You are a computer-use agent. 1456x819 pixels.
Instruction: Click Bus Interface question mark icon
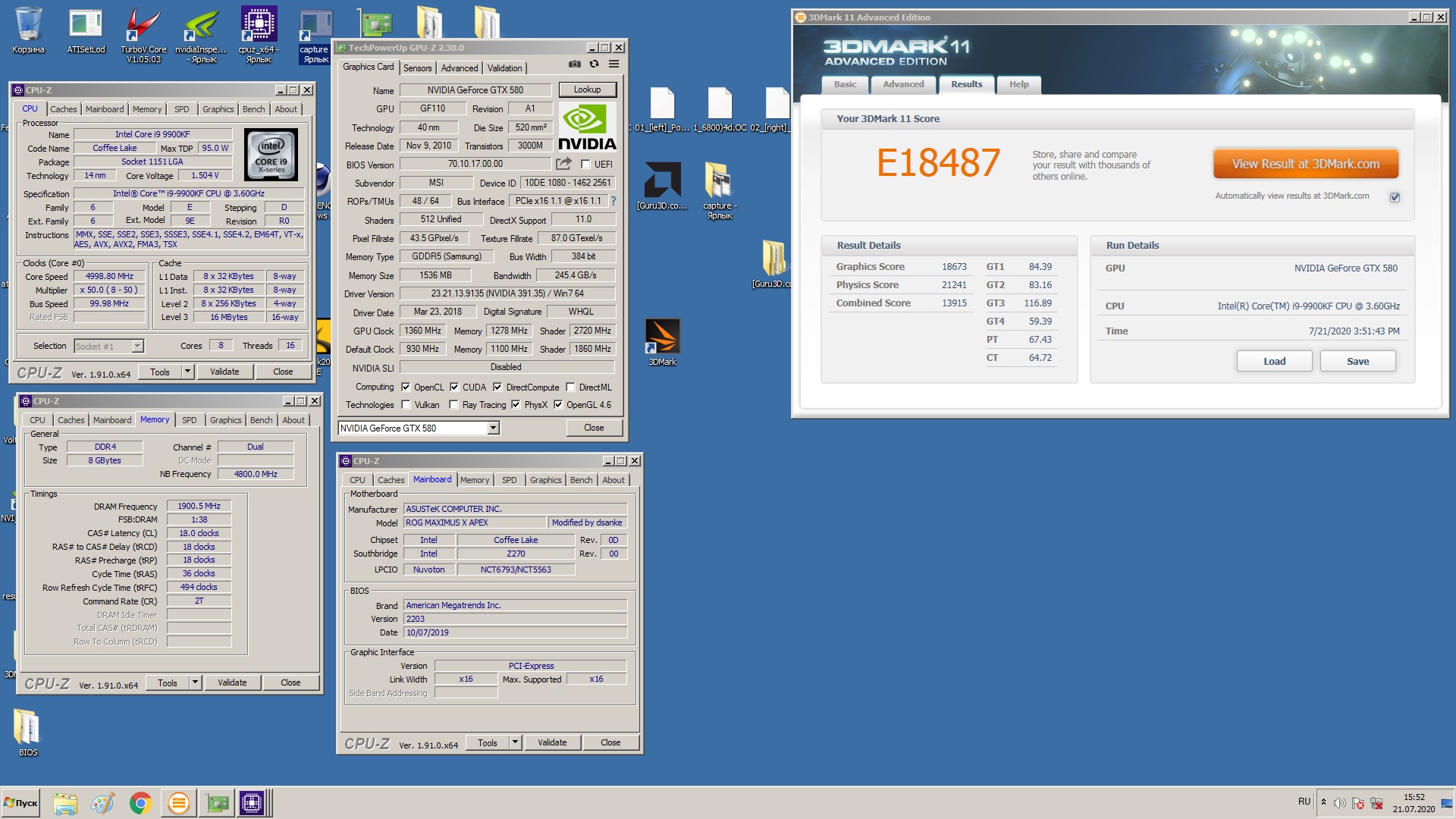click(x=613, y=201)
